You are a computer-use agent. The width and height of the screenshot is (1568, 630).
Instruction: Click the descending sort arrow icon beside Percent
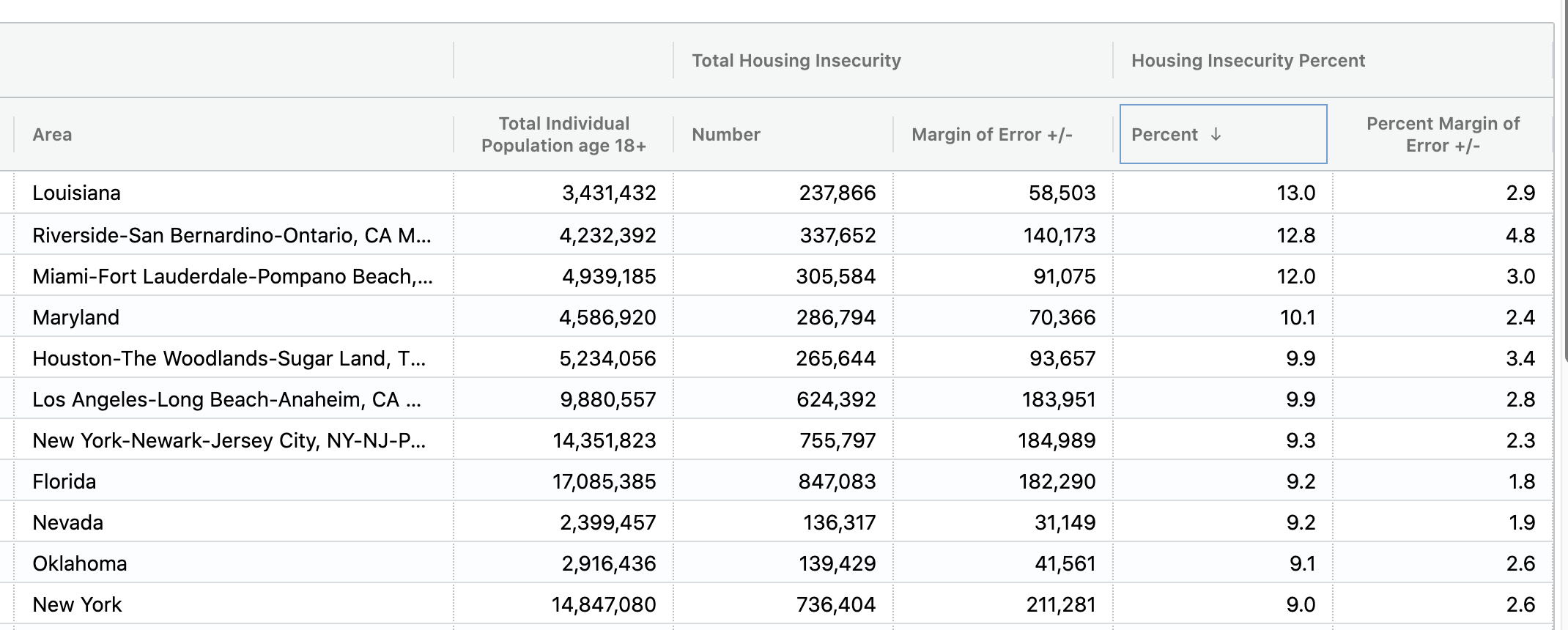[1216, 135]
